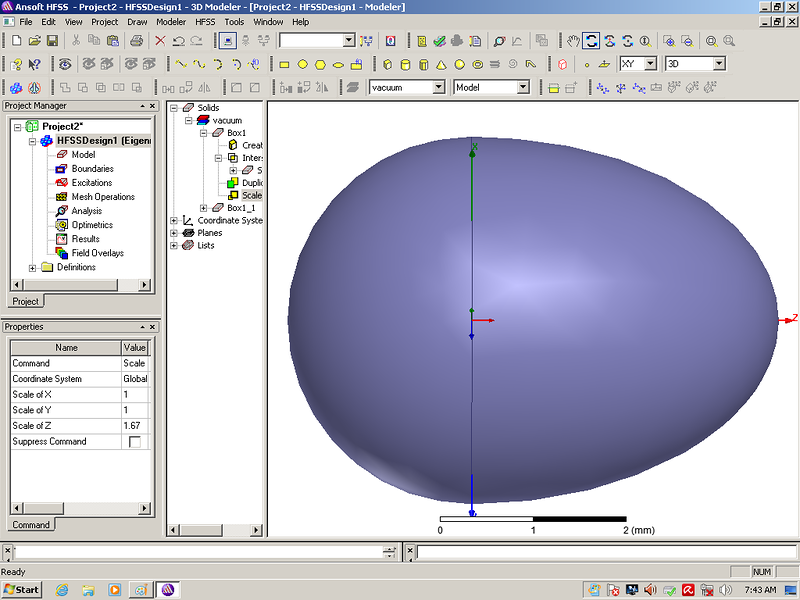Toggle the Suppress Command checkbox

(134, 442)
